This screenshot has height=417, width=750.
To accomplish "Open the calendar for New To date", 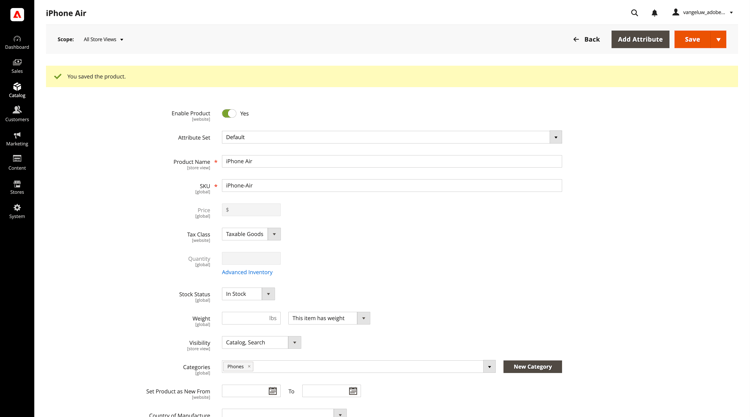I will pos(353,391).
